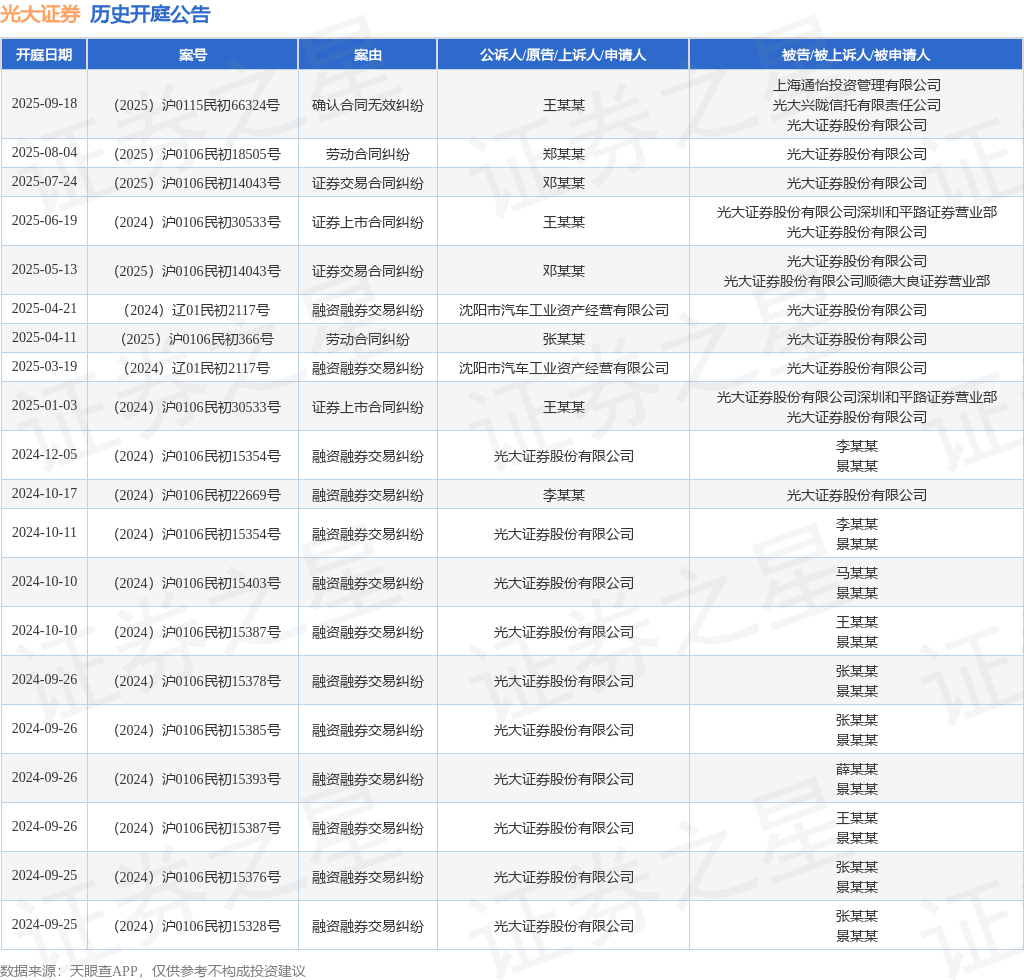Click case number 沪0106民初18505号

click(197, 154)
